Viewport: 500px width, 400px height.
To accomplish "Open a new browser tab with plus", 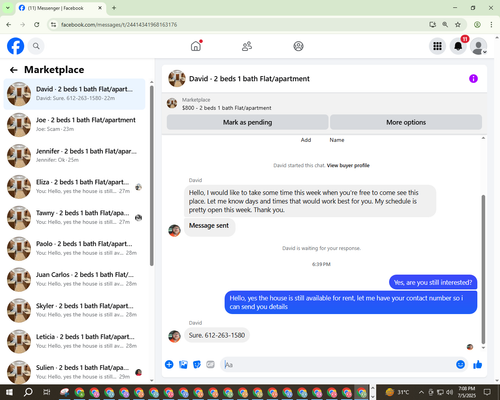I will point(114,8).
